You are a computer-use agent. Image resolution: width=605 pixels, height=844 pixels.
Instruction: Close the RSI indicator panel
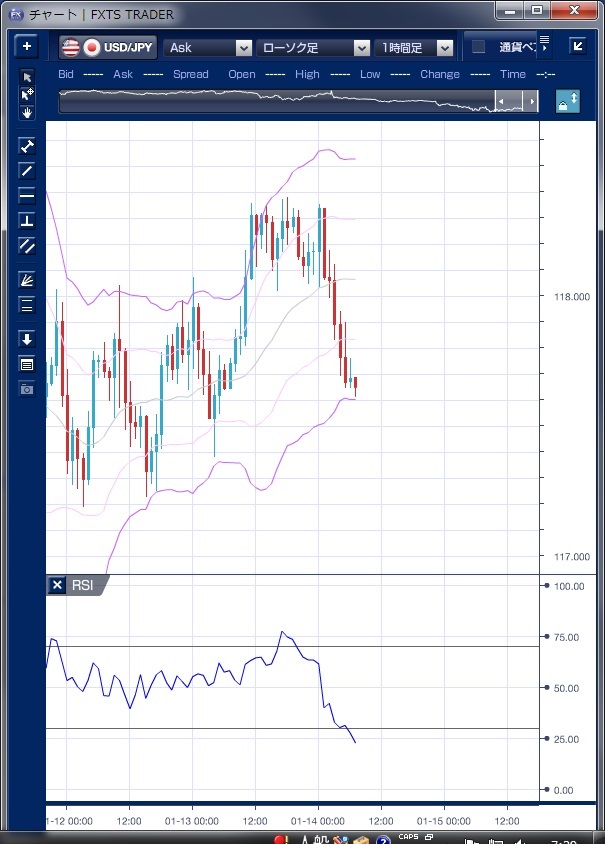57,585
